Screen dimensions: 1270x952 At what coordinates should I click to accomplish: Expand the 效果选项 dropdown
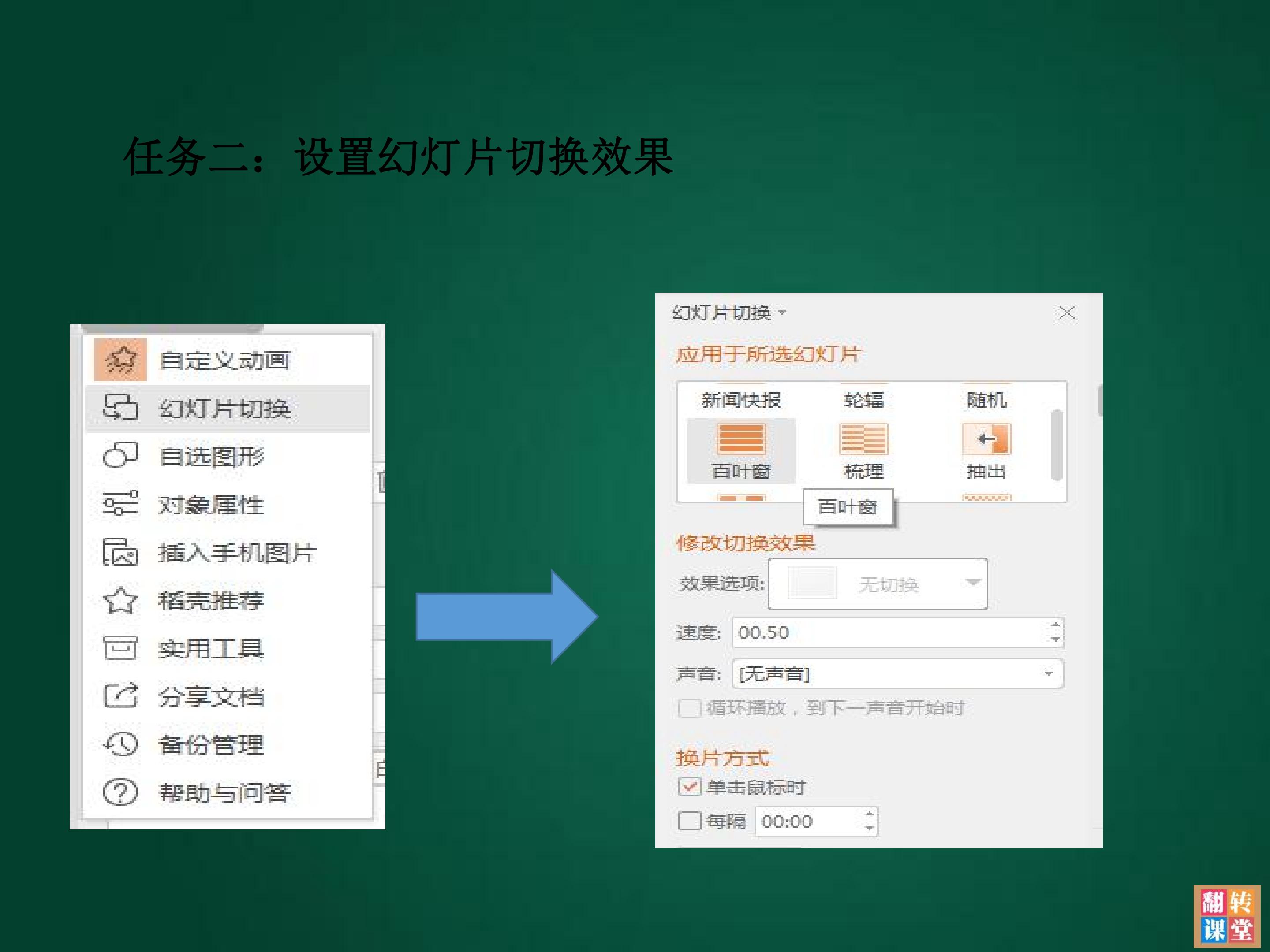878,584
